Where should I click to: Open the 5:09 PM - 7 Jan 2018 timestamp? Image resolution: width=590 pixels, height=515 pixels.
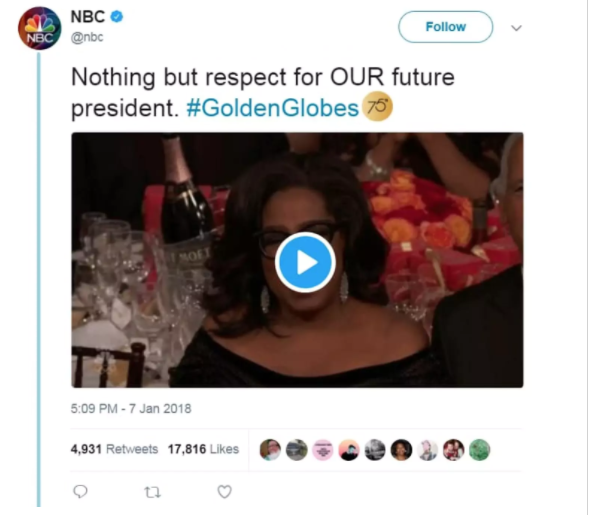click(131, 409)
